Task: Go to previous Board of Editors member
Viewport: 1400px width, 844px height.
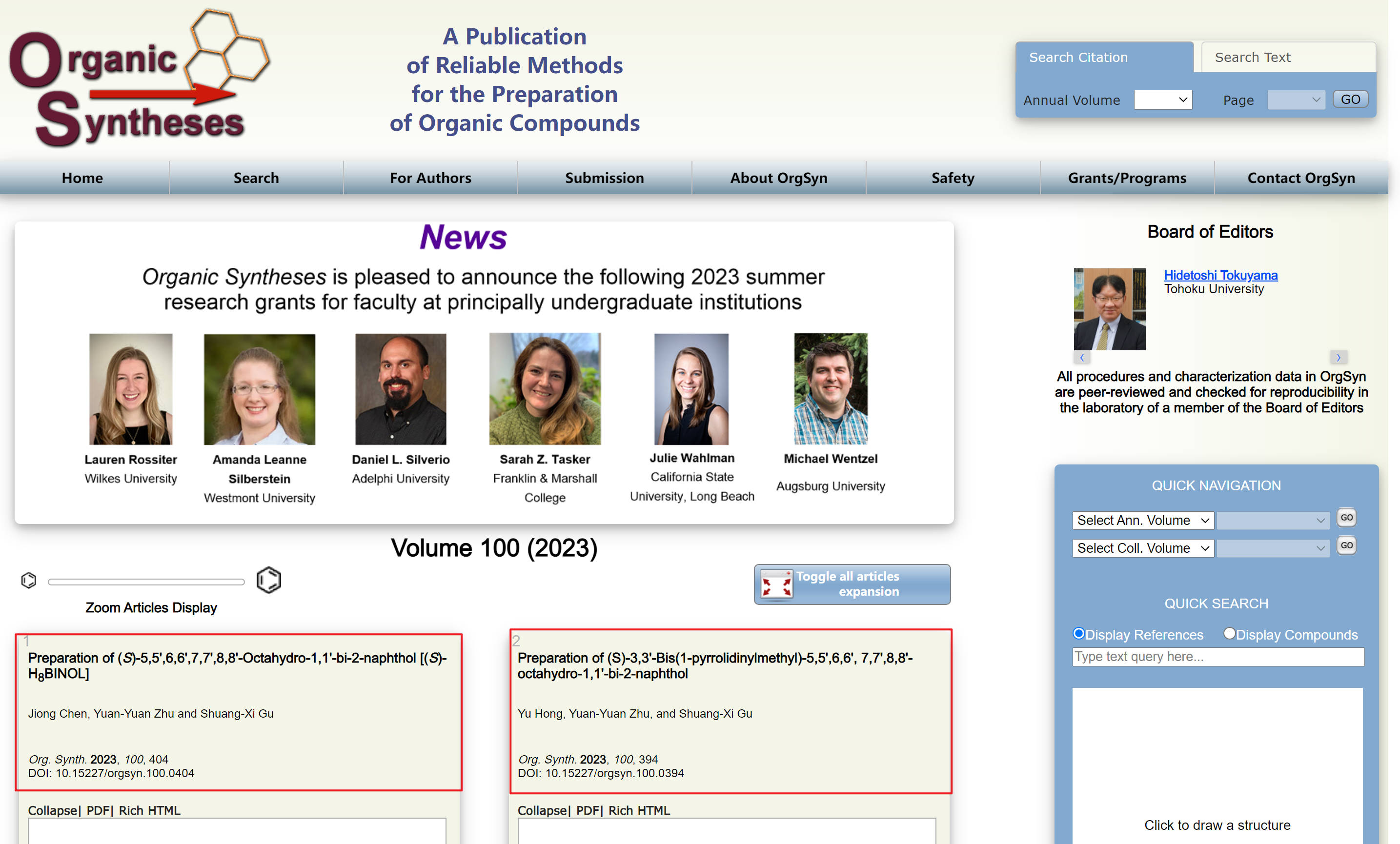Action: (x=1081, y=357)
